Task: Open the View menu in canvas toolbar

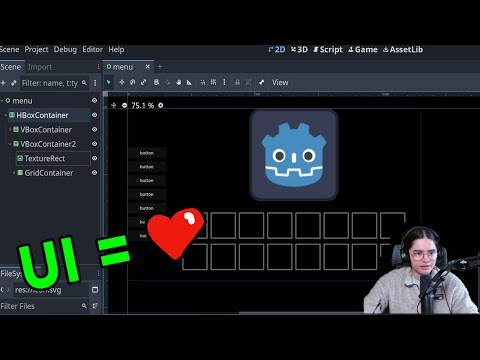Action: click(280, 82)
